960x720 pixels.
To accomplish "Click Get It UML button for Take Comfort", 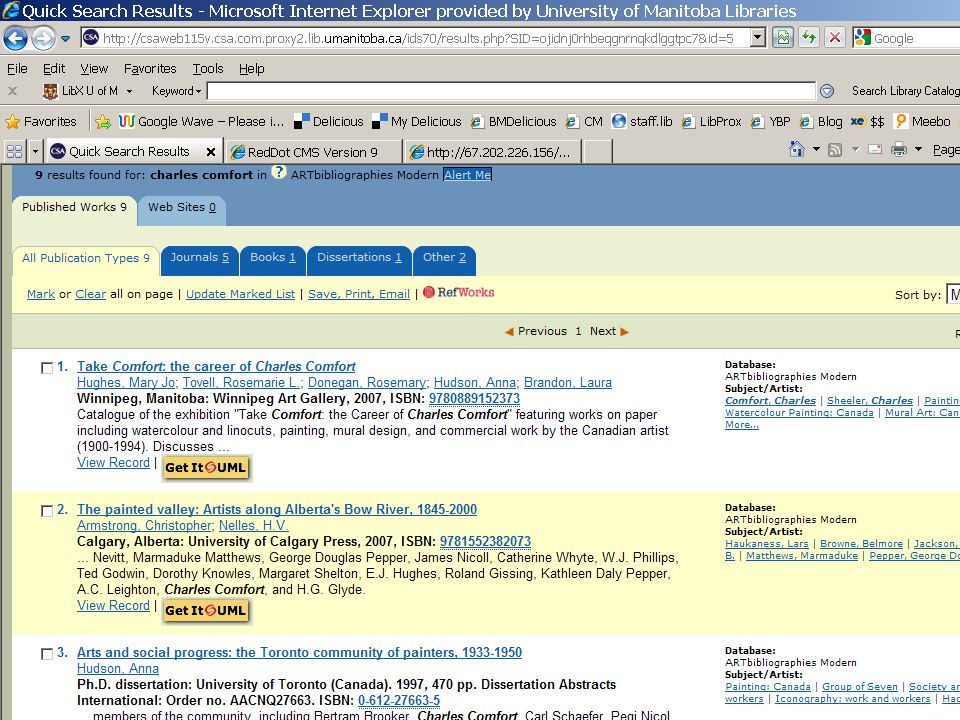I will click(x=206, y=468).
